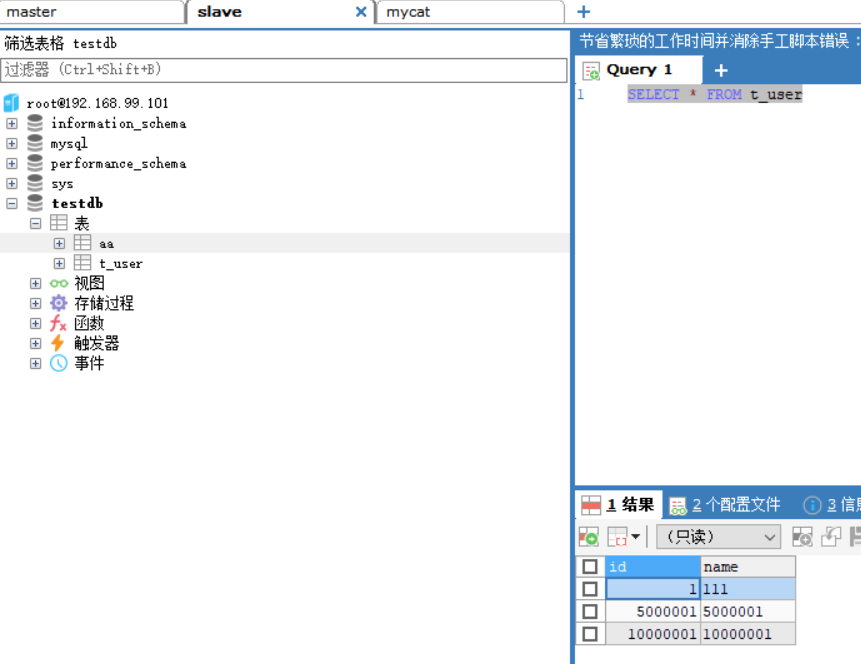The width and height of the screenshot is (861, 664).
Task: Open the (只读) mode dropdown
Action: (x=716, y=537)
